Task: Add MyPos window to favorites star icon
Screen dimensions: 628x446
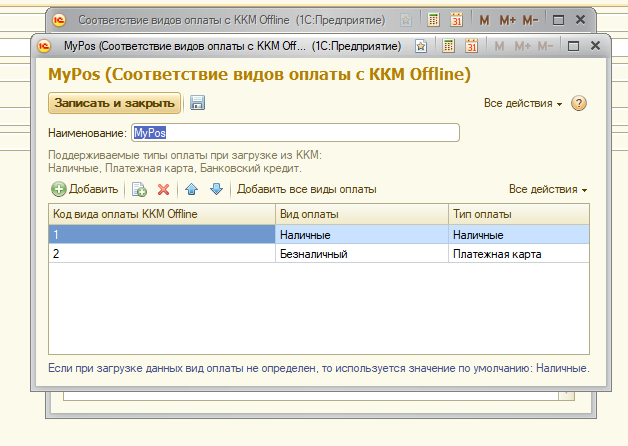Action: tap(421, 46)
